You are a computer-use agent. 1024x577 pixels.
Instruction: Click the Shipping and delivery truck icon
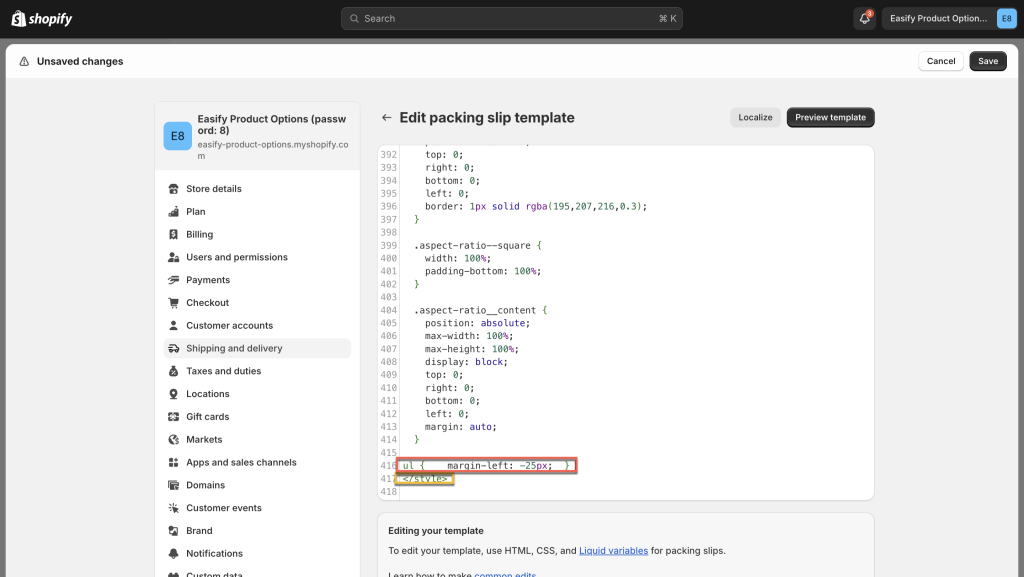[174, 349]
